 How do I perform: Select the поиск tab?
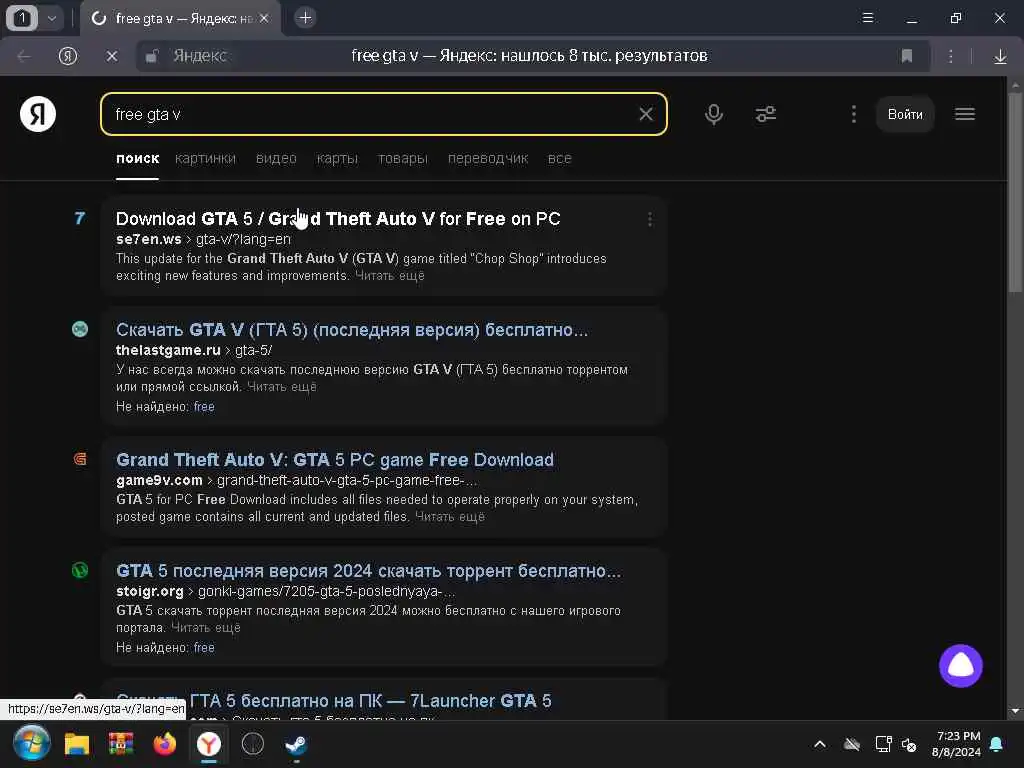click(137, 159)
